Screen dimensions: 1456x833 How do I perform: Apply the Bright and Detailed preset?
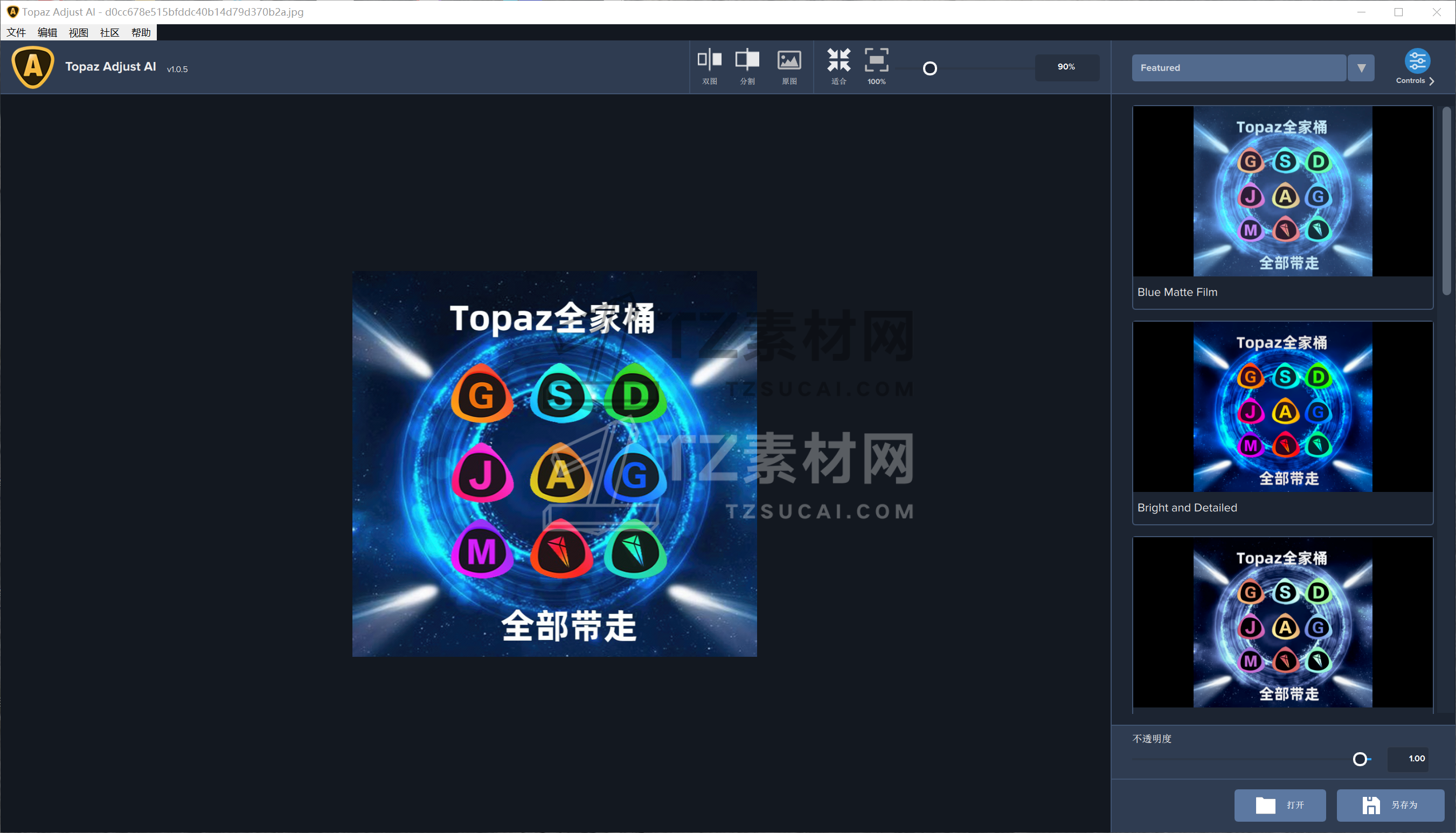pyautogui.click(x=1282, y=407)
